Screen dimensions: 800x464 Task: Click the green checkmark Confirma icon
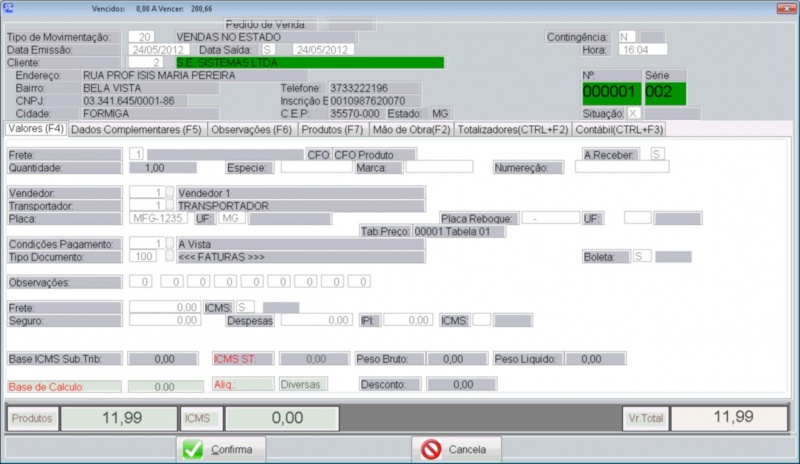[x=193, y=449]
